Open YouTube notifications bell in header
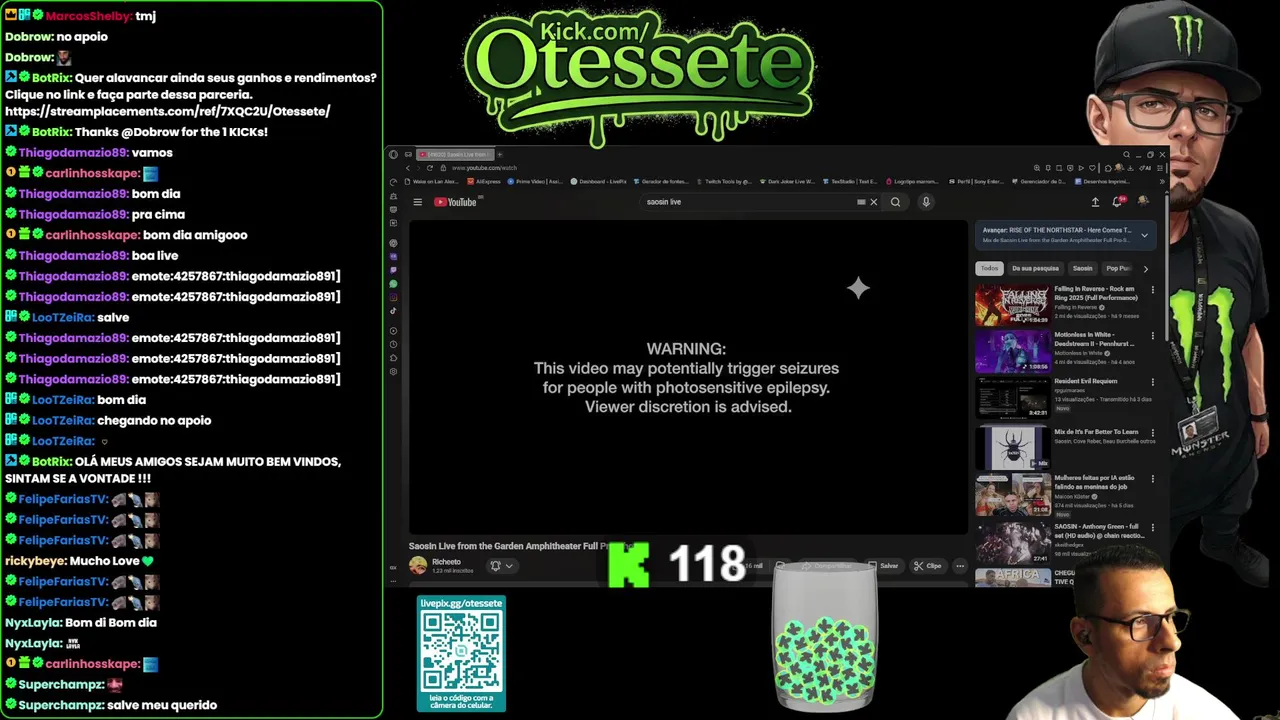1280x720 pixels. [x=1118, y=201]
